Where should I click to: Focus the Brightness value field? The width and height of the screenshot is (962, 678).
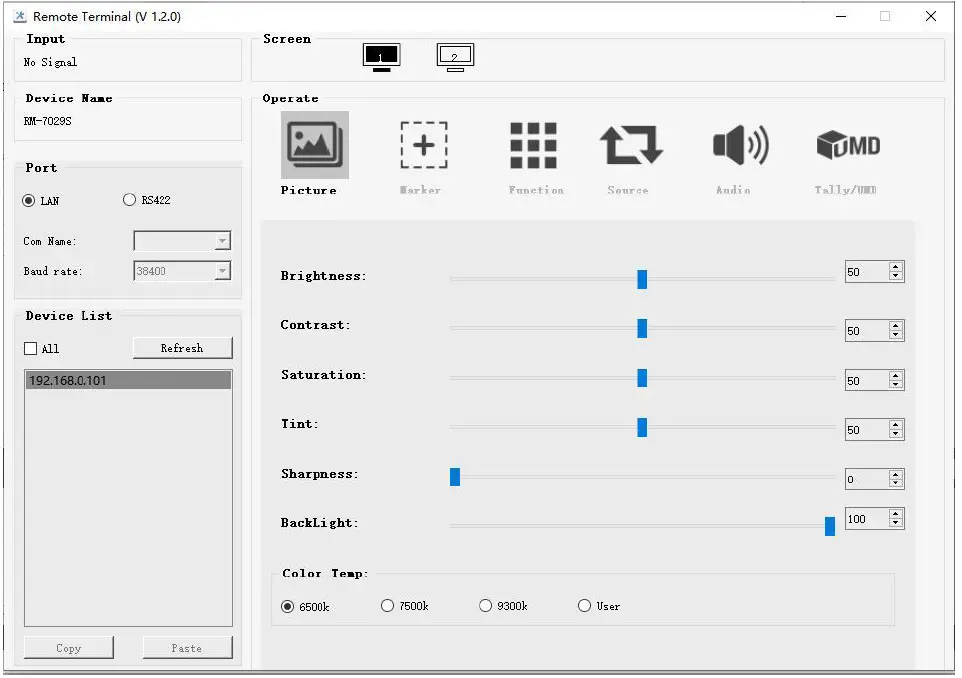(x=866, y=272)
